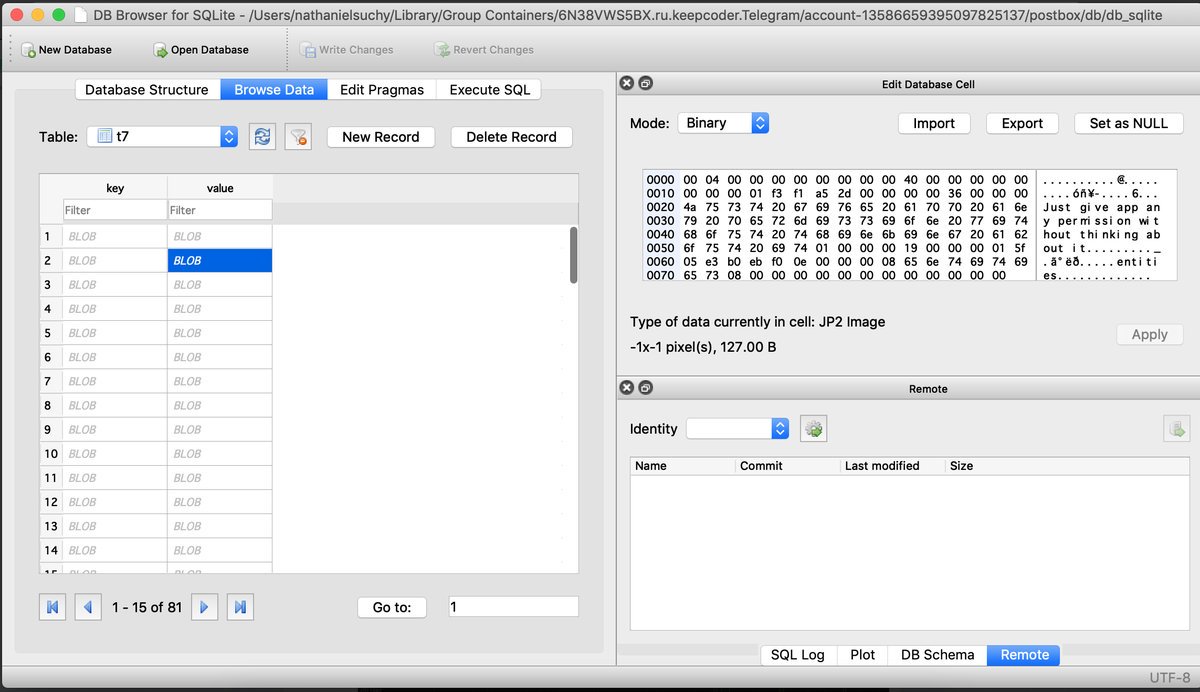
Task: Click the Export button
Action: coord(1022,123)
